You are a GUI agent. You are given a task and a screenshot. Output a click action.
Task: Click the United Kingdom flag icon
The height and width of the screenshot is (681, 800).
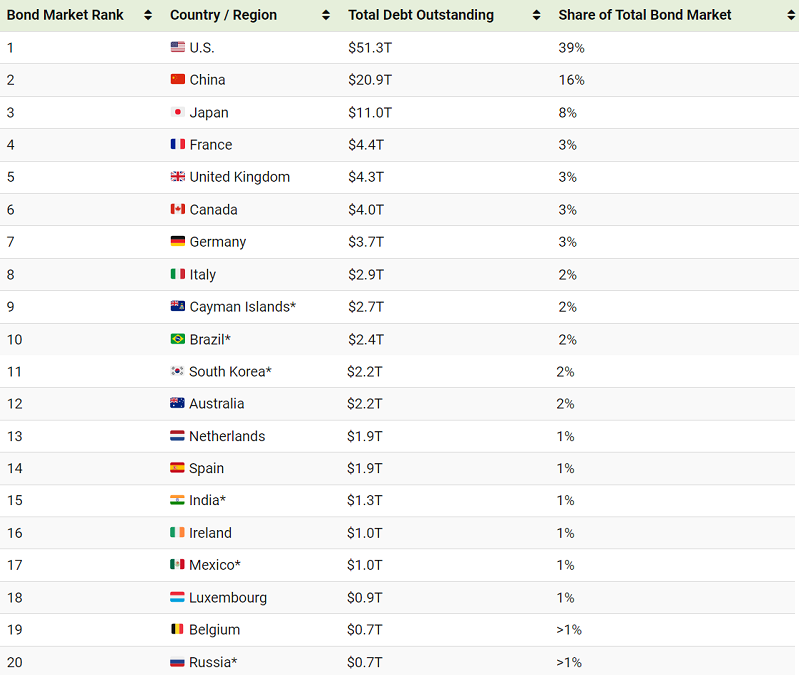point(178,177)
